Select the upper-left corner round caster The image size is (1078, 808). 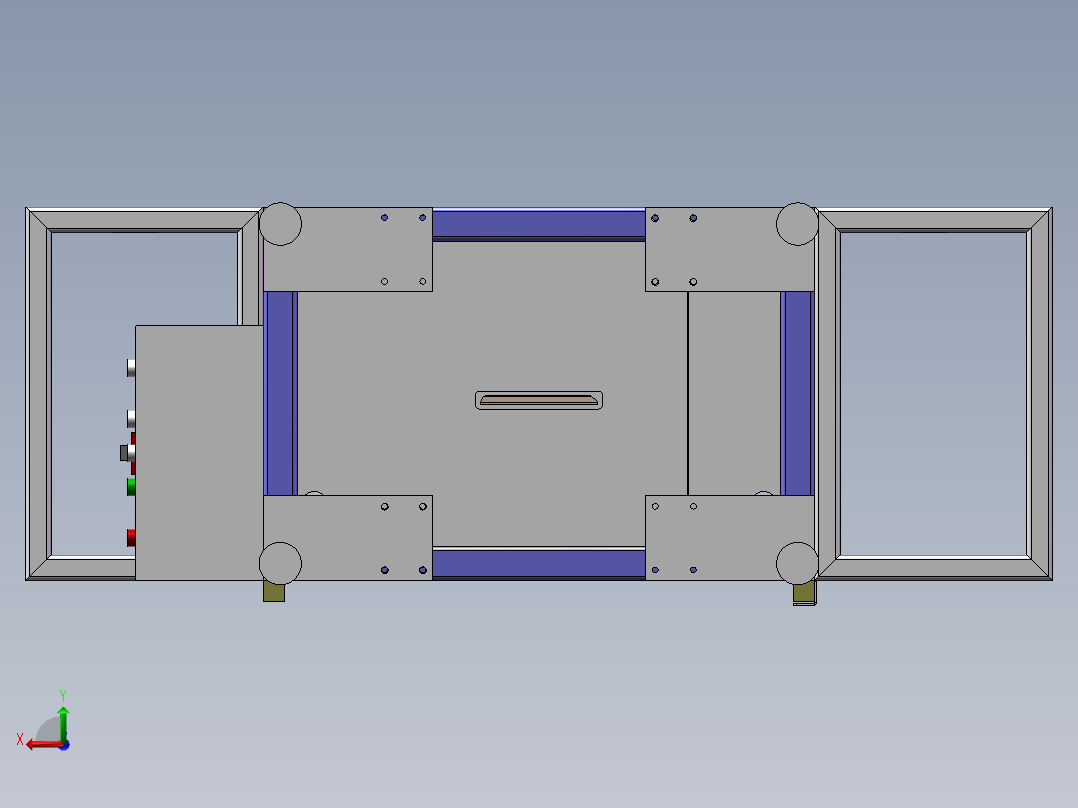[x=280, y=224]
